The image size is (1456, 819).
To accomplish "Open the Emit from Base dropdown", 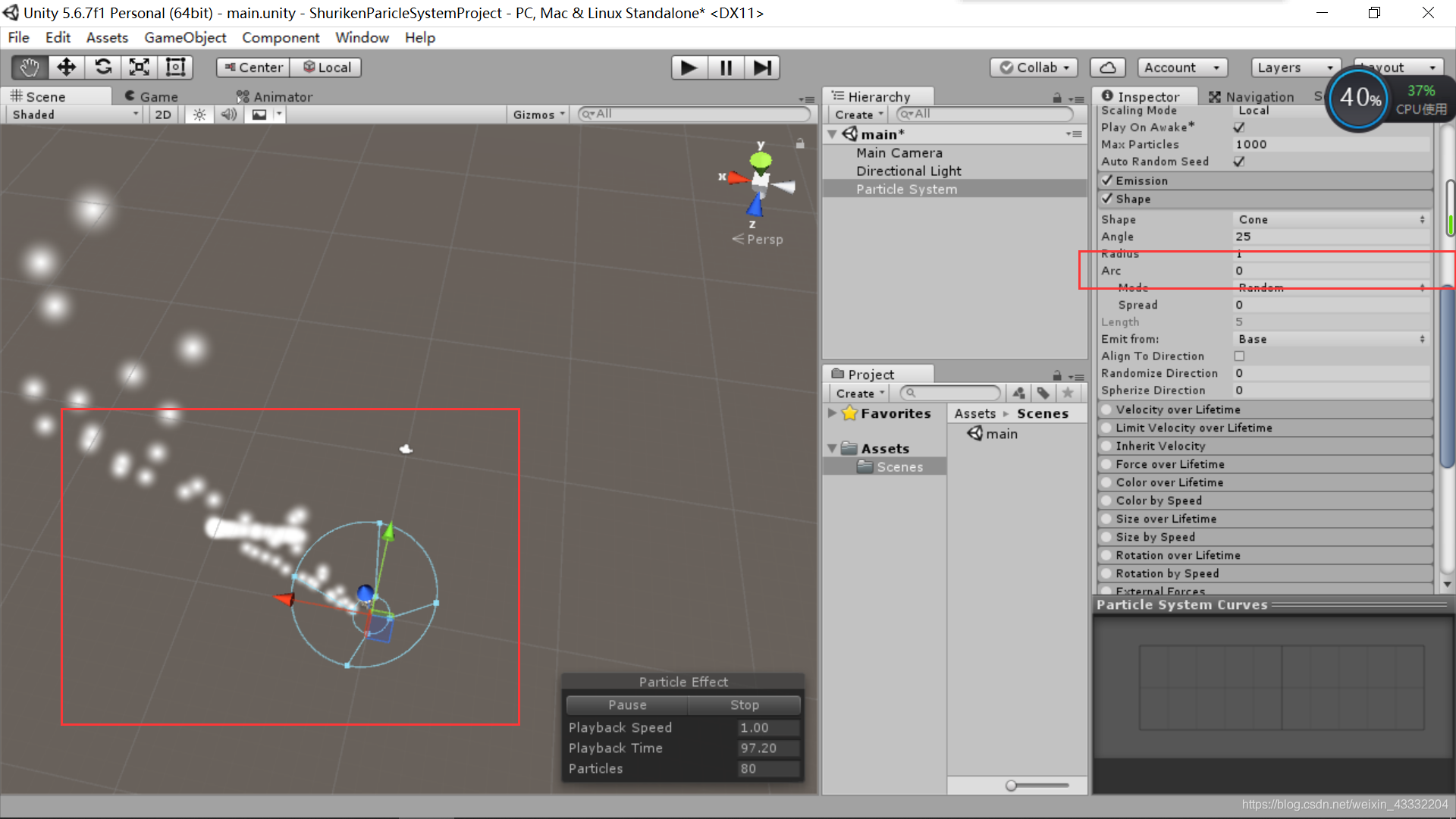I will (1331, 339).
